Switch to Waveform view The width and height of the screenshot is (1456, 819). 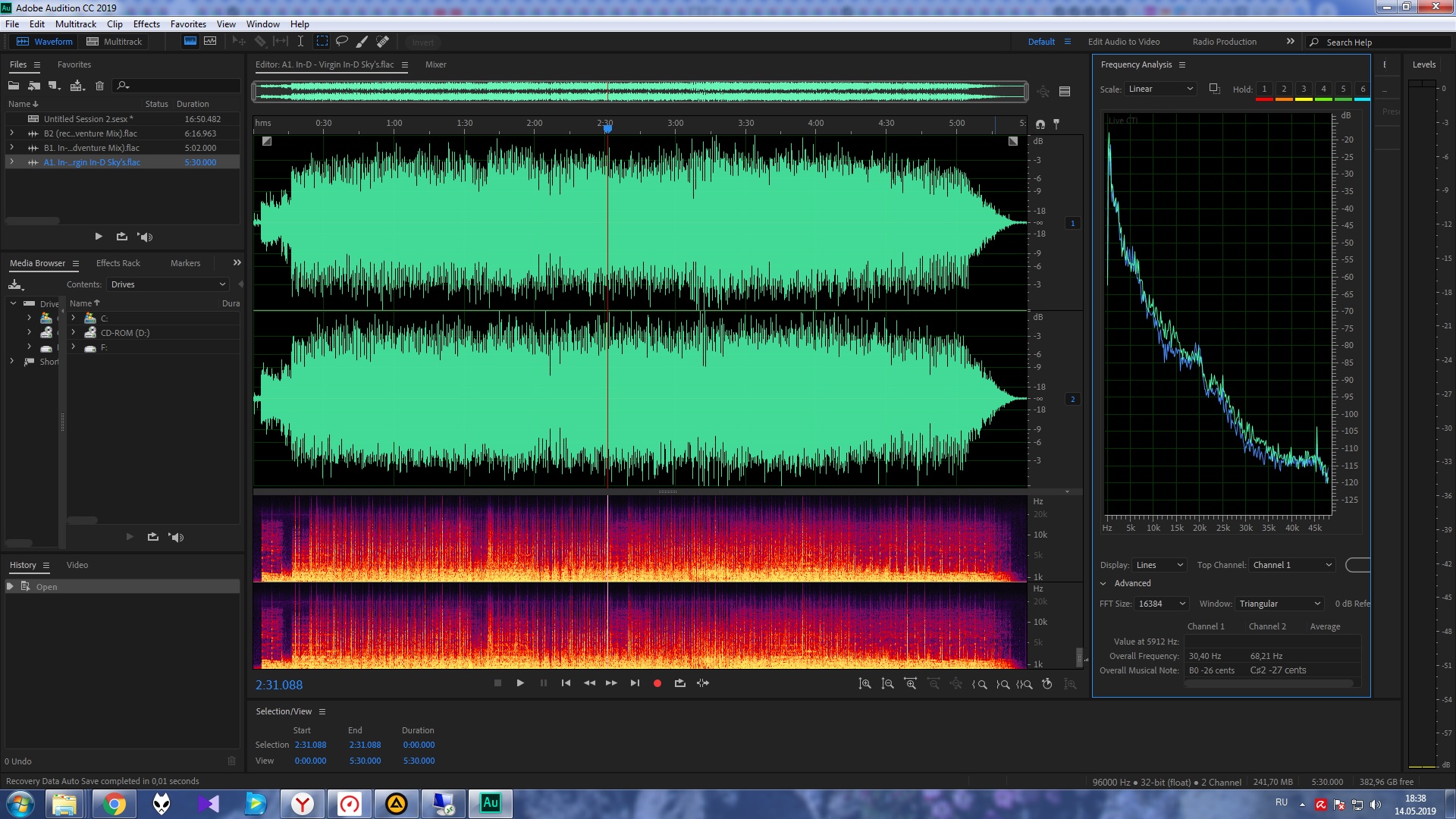click(45, 42)
